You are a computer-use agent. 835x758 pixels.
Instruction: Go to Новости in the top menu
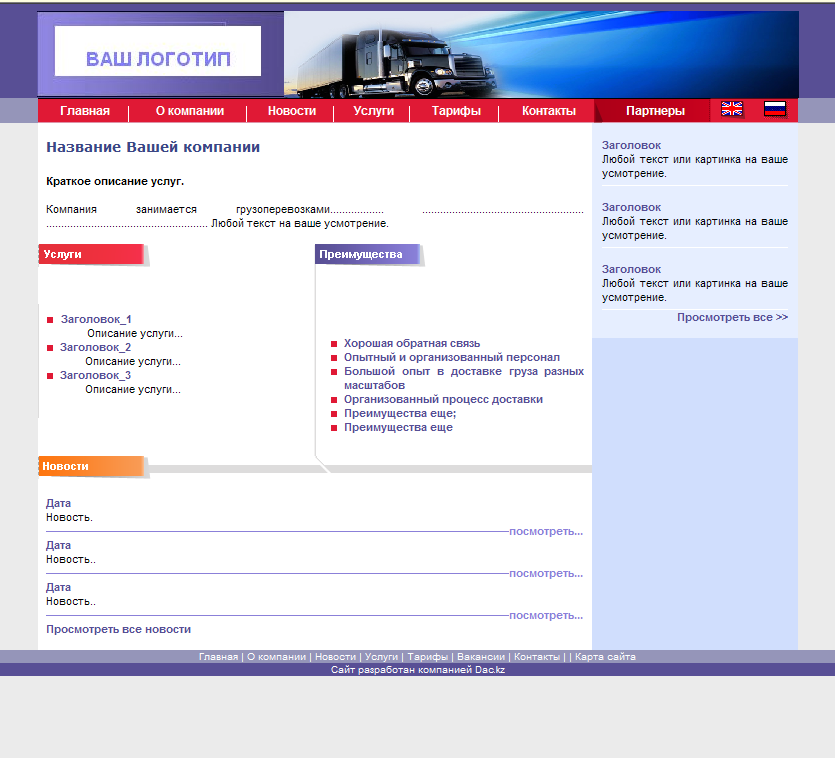[x=292, y=111]
